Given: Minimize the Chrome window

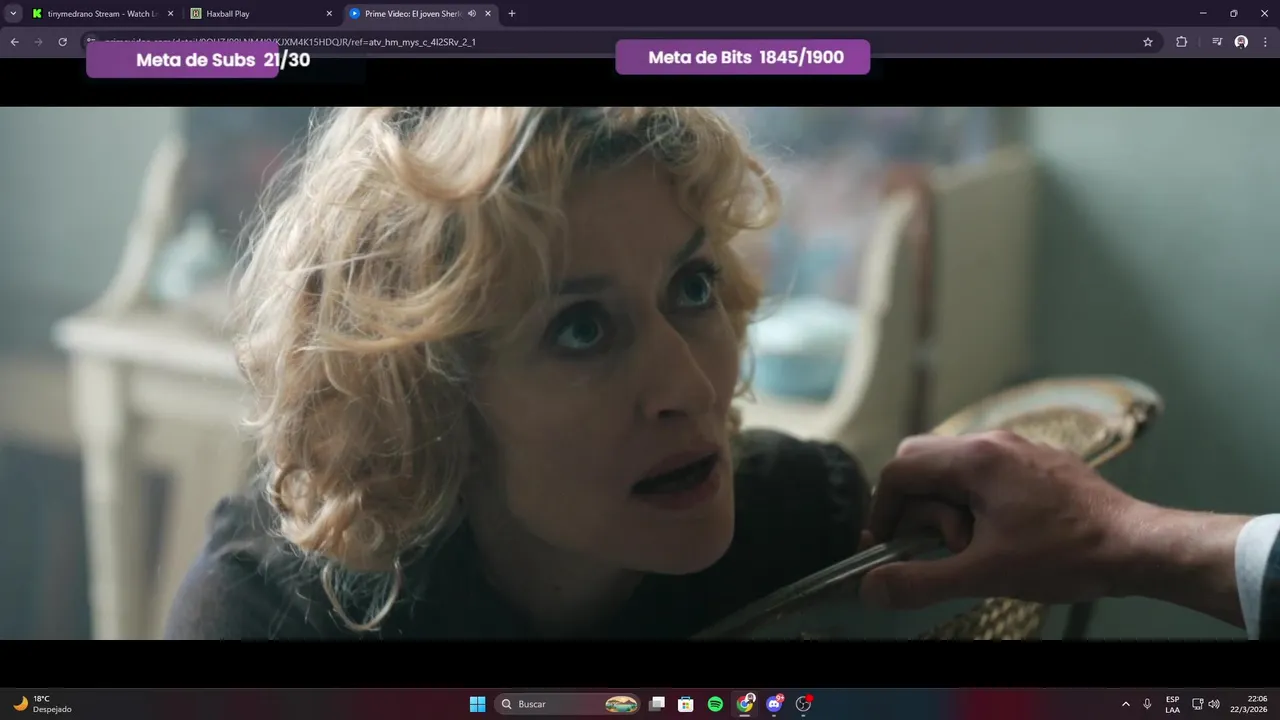Looking at the screenshot, I should click(1205, 13).
